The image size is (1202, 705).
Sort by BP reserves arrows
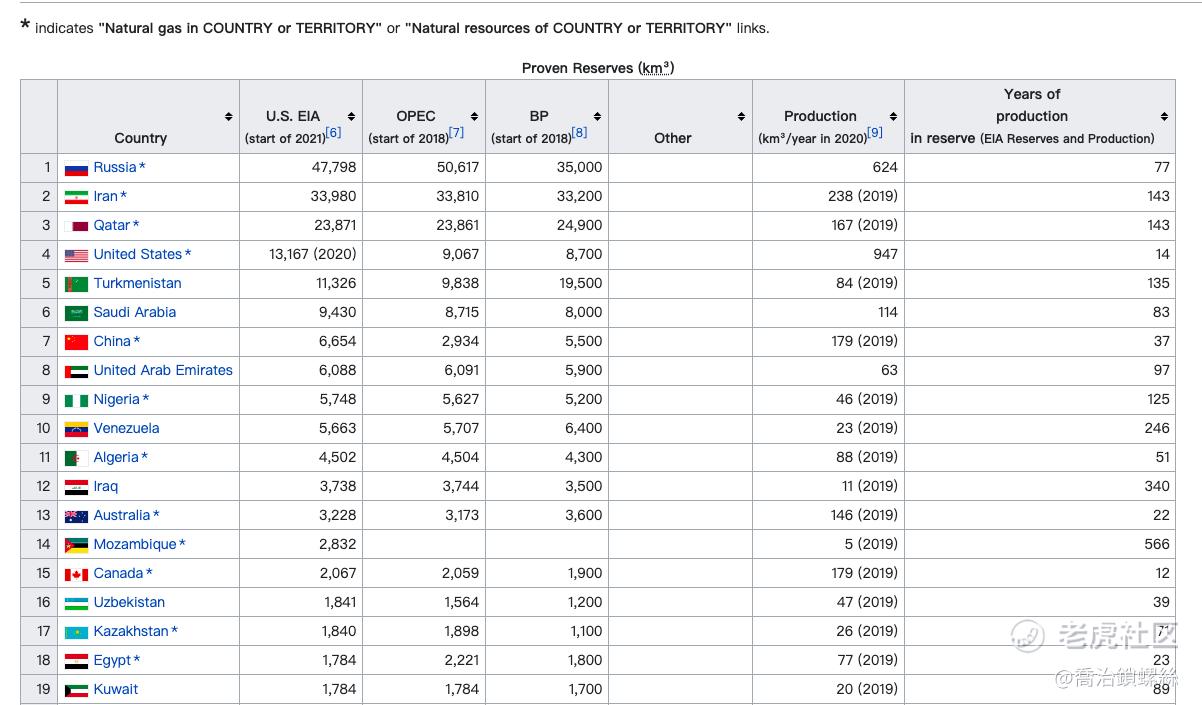[597, 117]
